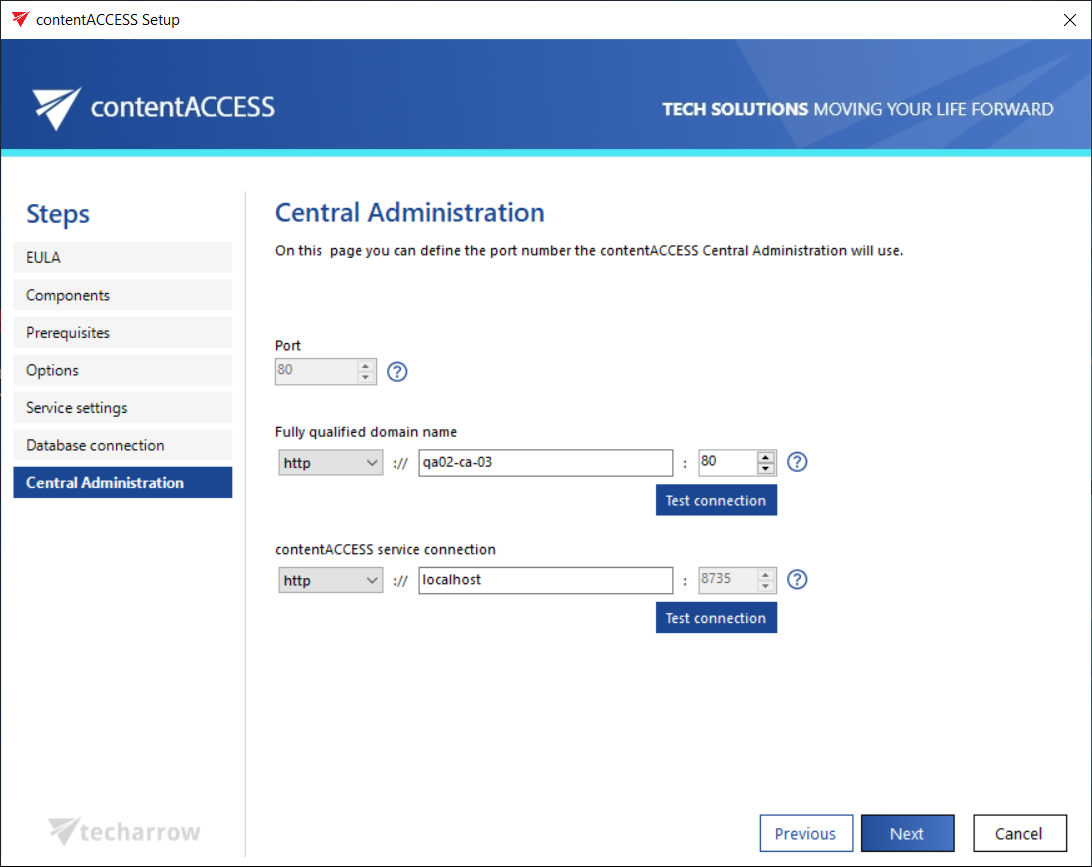
Task: Click the Next button
Action: click(x=907, y=834)
